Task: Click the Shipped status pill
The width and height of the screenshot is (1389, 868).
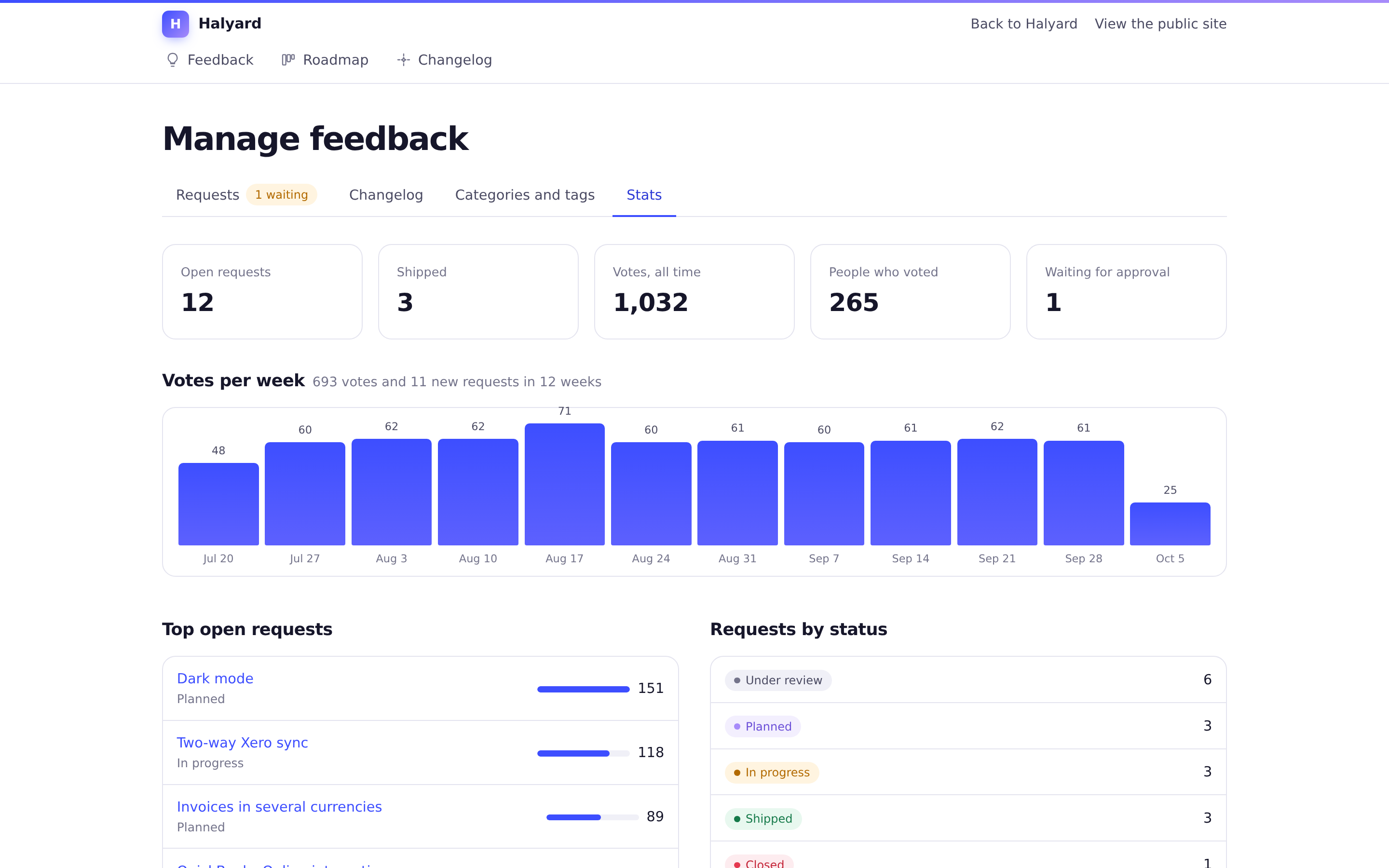Action: click(x=763, y=819)
